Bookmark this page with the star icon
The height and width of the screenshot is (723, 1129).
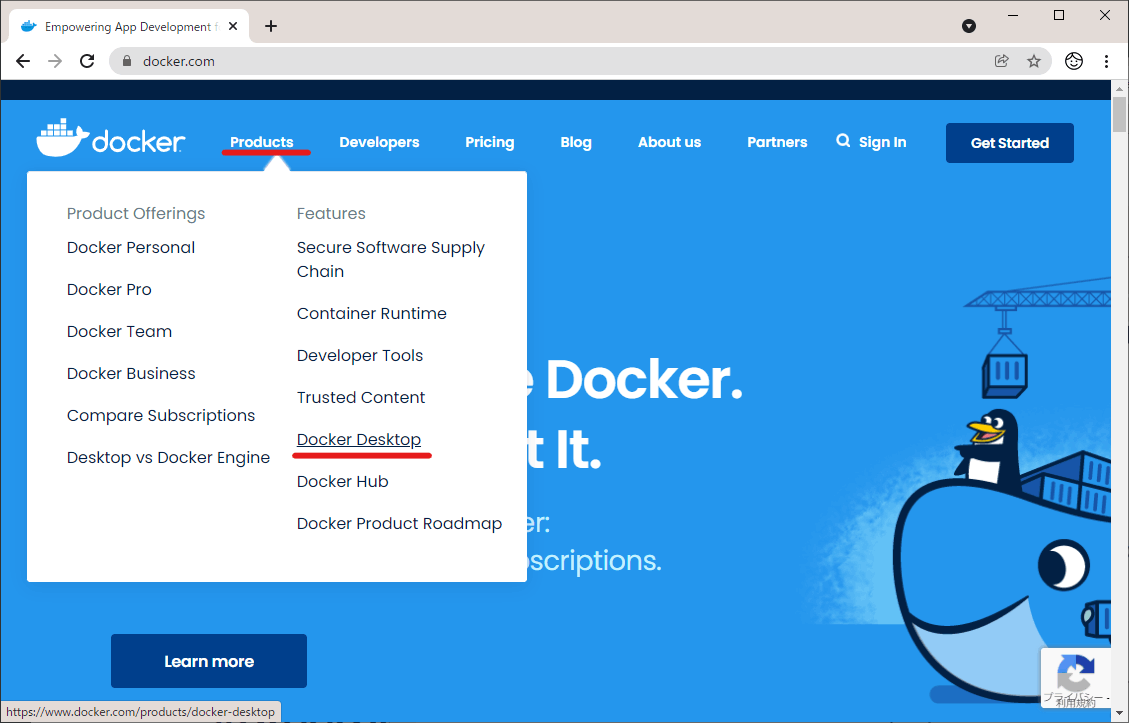(1034, 61)
